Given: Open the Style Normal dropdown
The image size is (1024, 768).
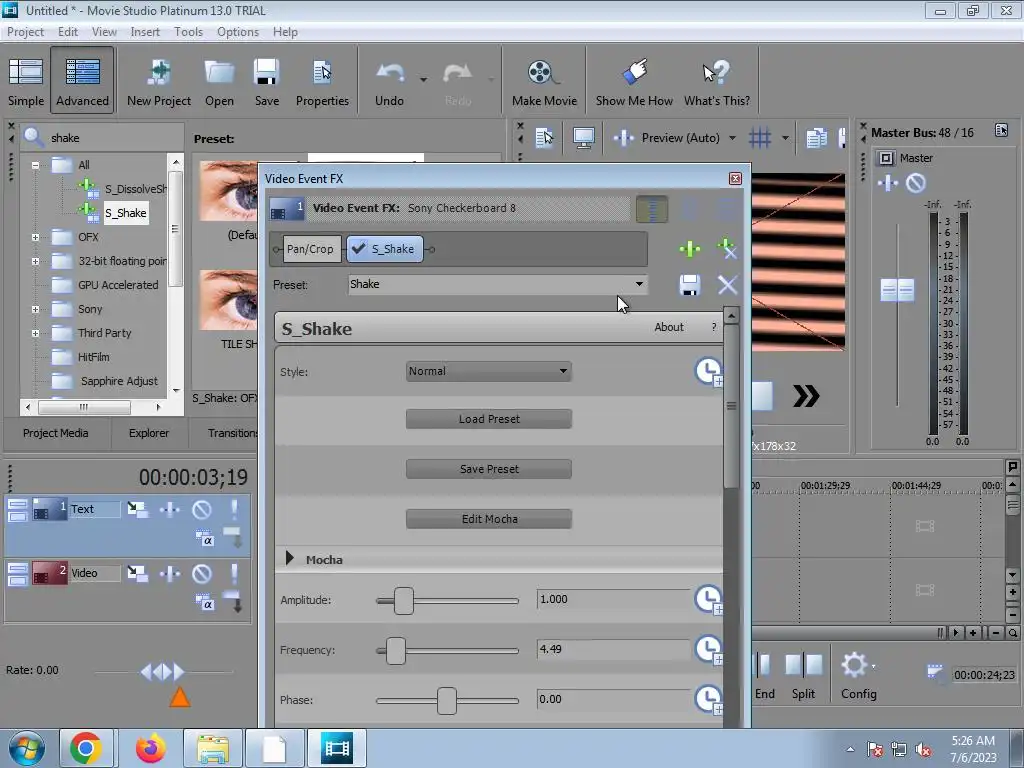Looking at the screenshot, I should (488, 371).
